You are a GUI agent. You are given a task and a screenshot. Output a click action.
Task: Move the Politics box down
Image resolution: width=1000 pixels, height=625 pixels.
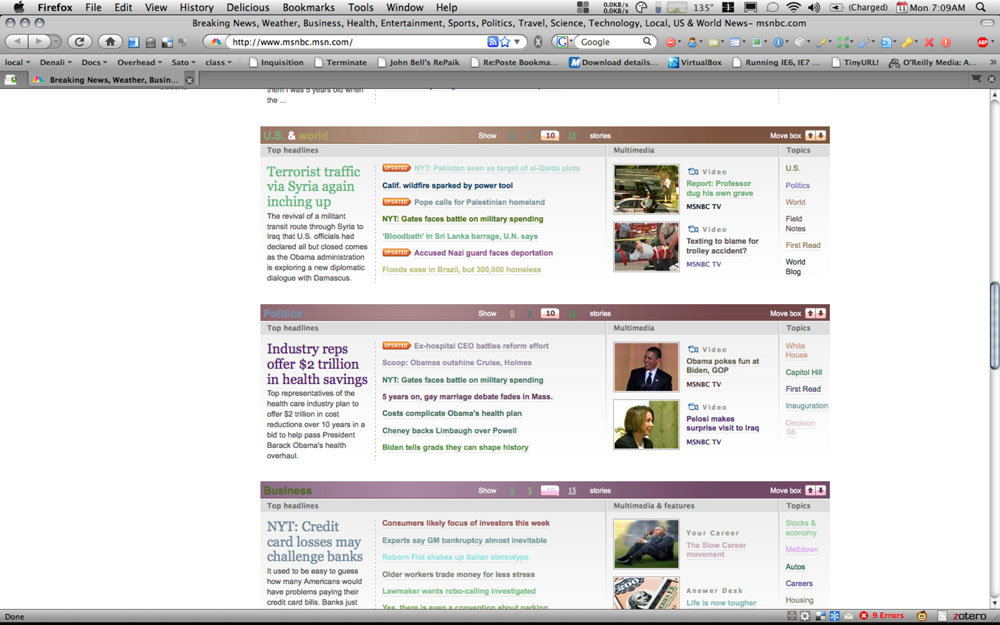(821, 313)
